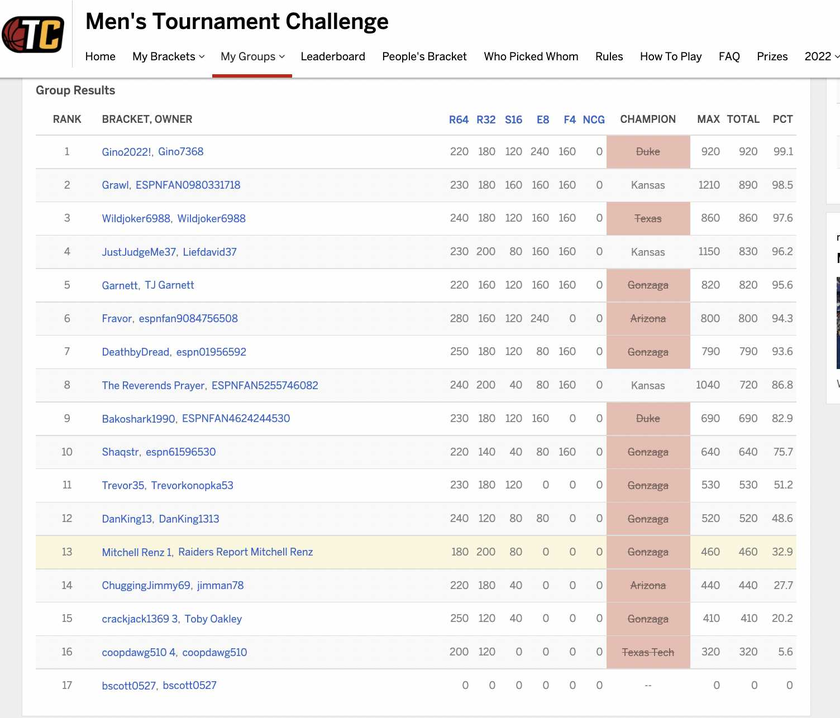
Task: Click the Home navigation item
Action: (100, 56)
